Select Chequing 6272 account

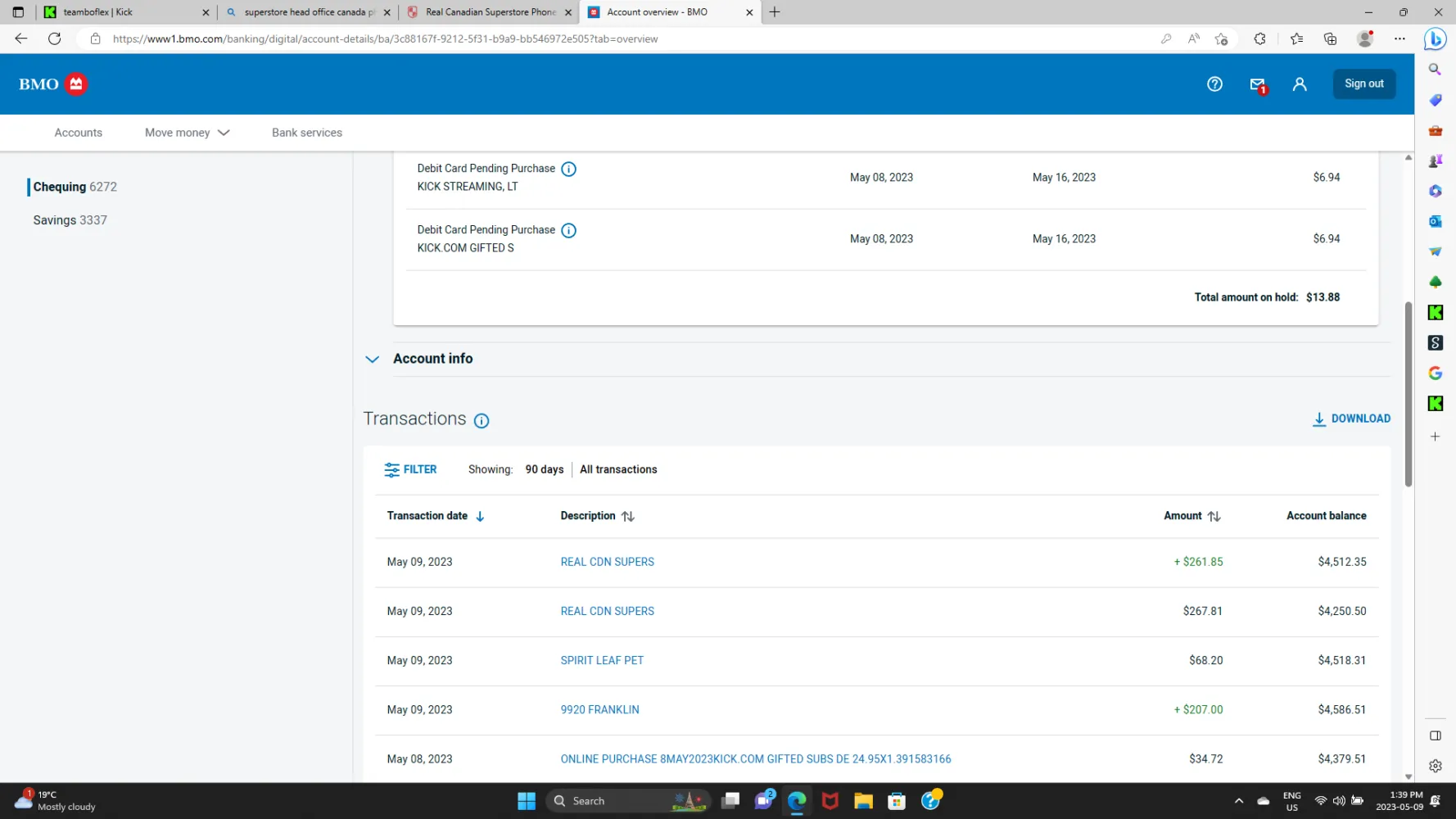click(75, 187)
